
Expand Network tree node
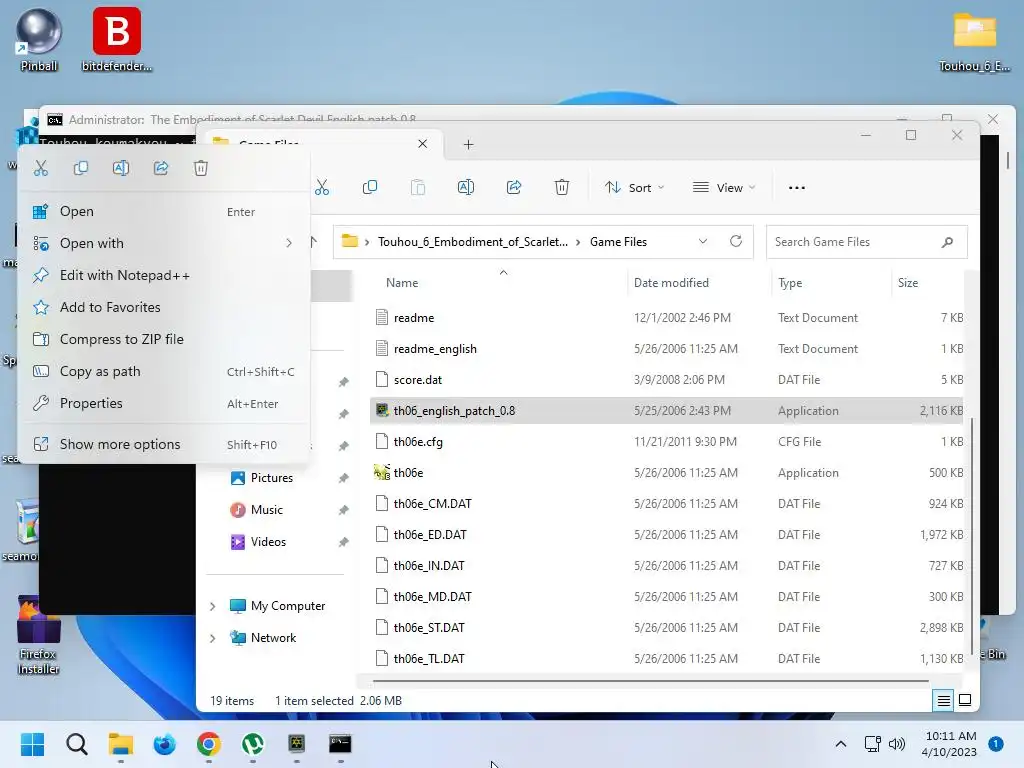tap(212, 639)
